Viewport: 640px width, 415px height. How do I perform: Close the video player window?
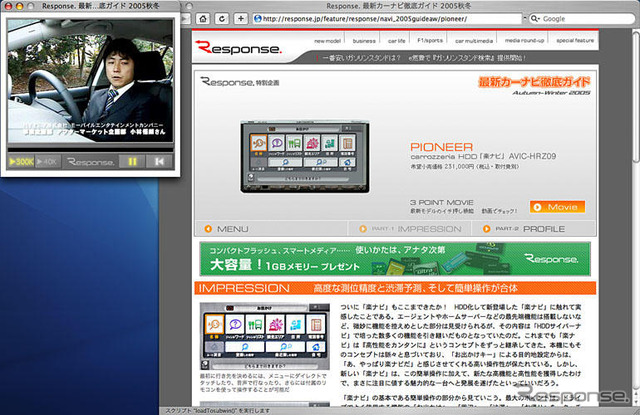(x=8, y=6)
